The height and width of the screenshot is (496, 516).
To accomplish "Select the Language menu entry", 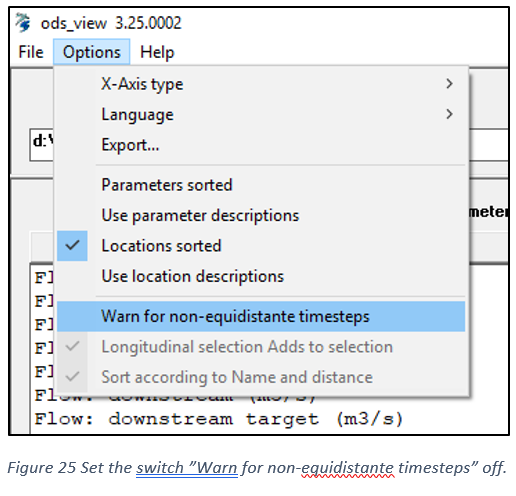I will coord(261,114).
